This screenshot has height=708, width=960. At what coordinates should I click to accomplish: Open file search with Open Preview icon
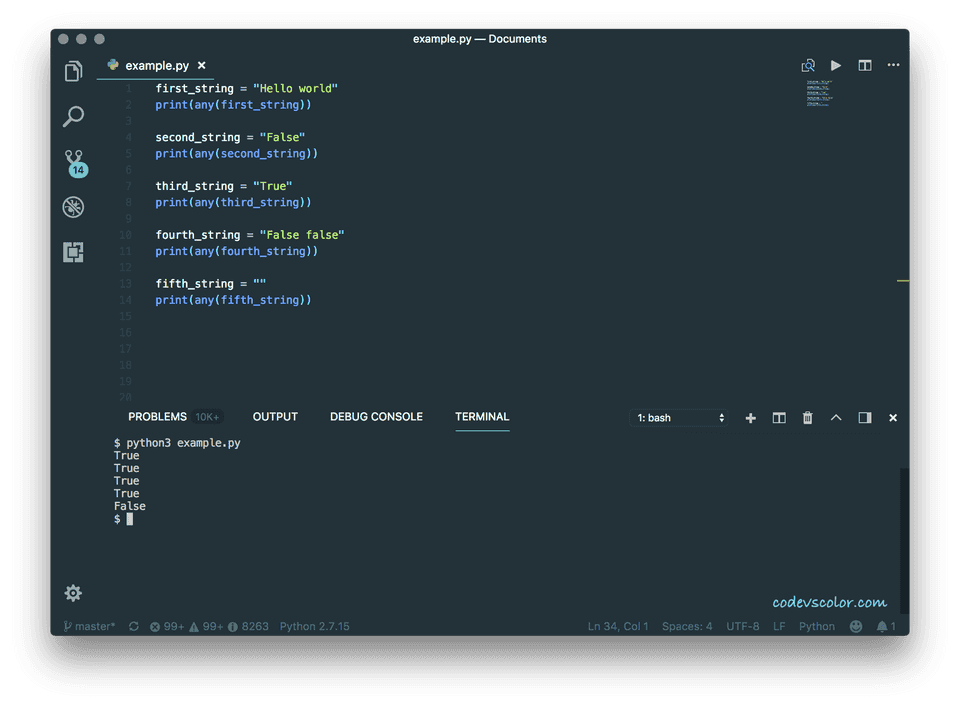tap(808, 64)
